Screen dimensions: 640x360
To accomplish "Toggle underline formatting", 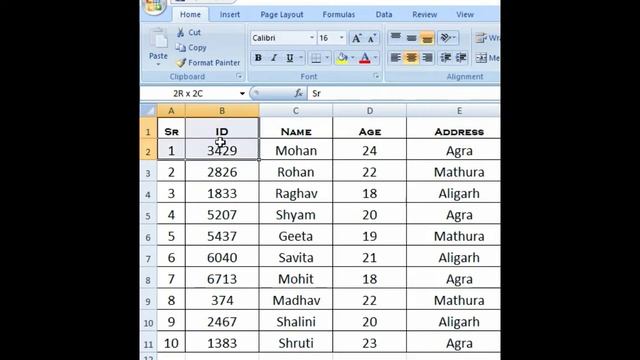I will click(x=289, y=58).
